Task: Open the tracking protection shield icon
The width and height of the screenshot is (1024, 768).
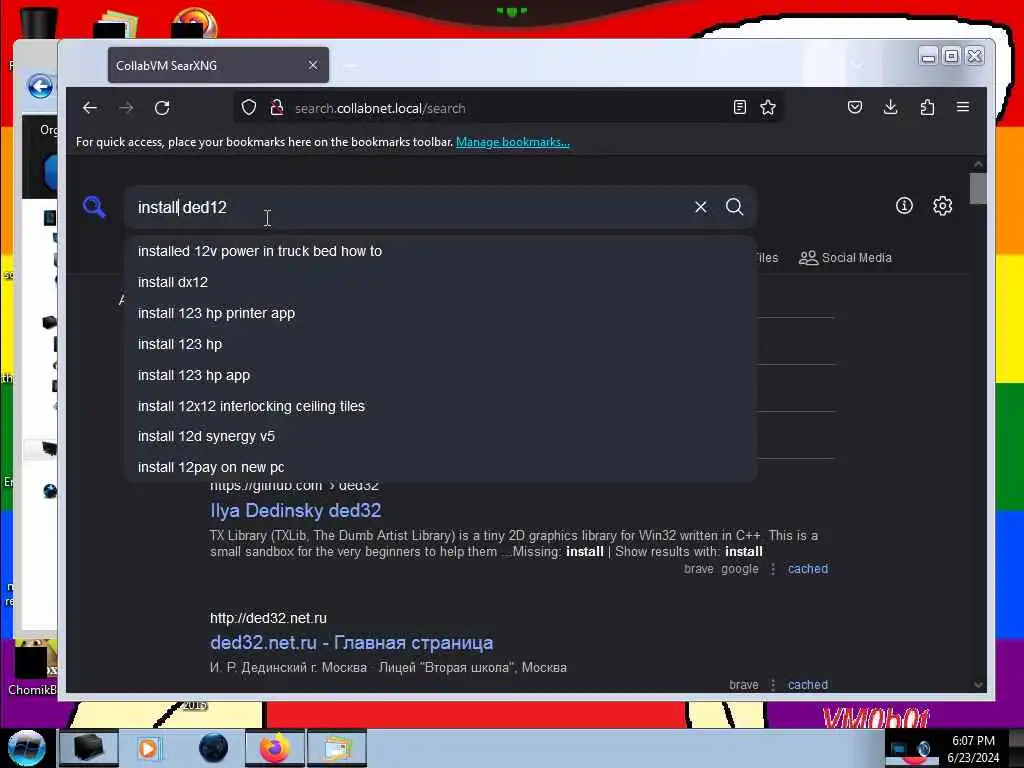Action: (x=249, y=107)
